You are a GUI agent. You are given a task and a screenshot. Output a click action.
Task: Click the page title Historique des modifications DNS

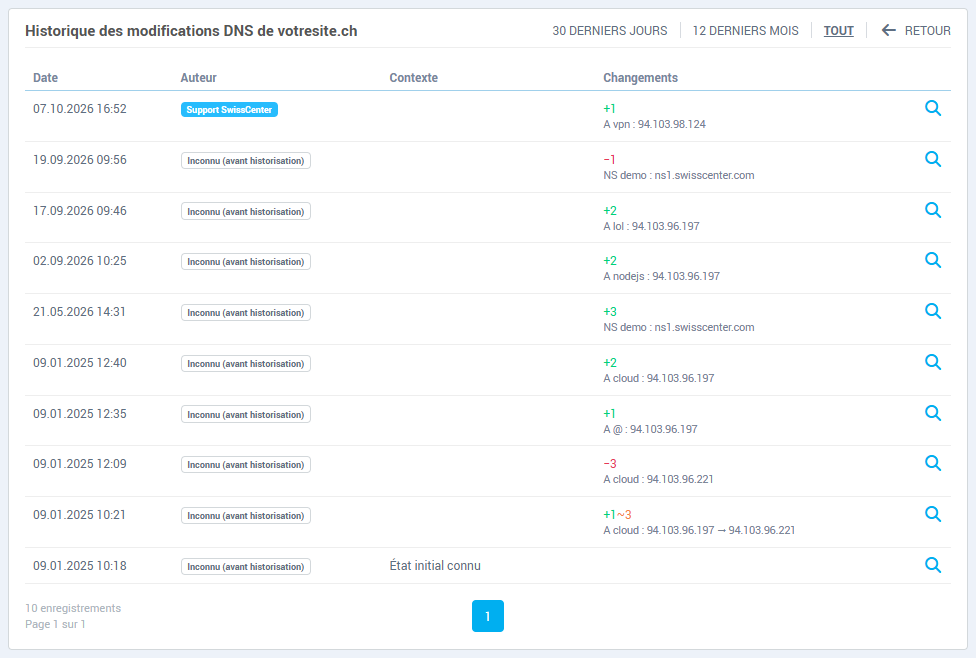pyautogui.click(x=191, y=31)
